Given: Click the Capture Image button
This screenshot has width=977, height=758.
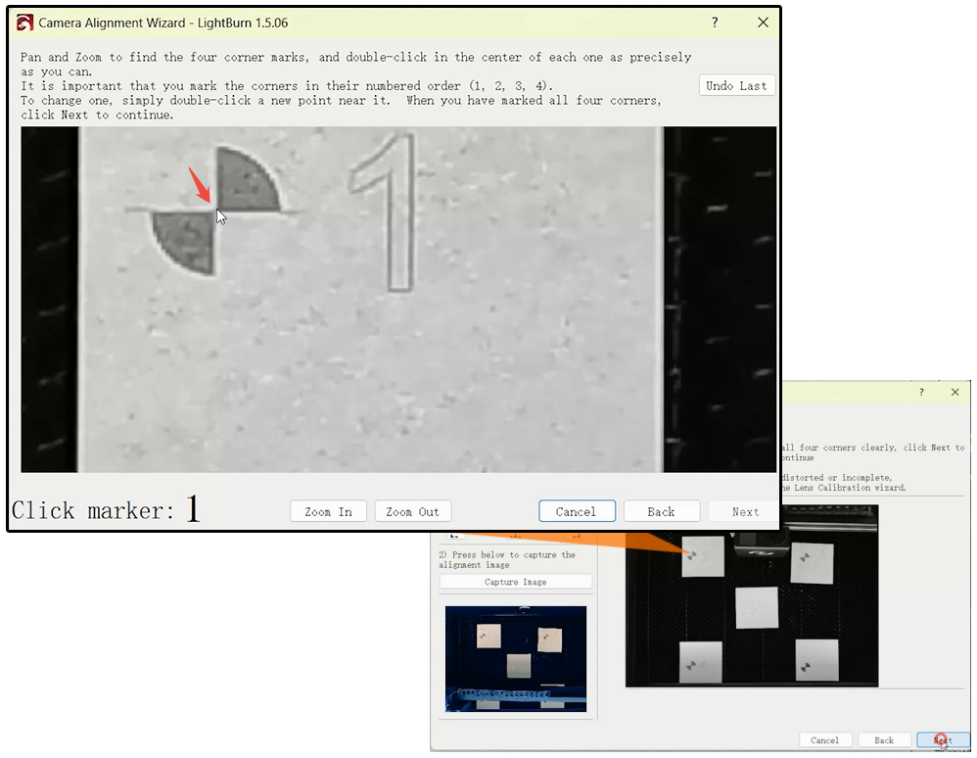Looking at the screenshot, I should [515, 582].
